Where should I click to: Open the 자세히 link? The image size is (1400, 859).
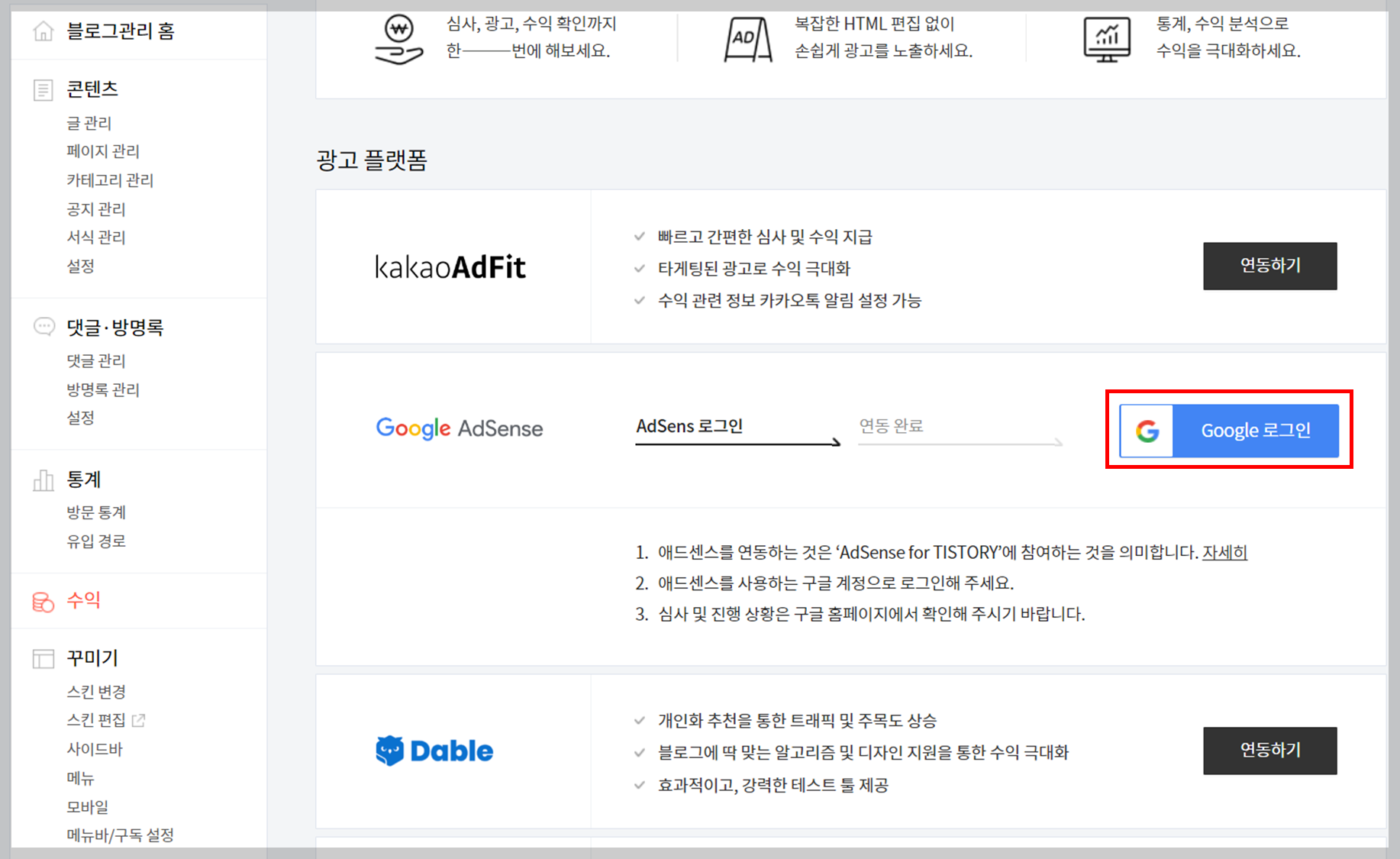(1224, 552)
